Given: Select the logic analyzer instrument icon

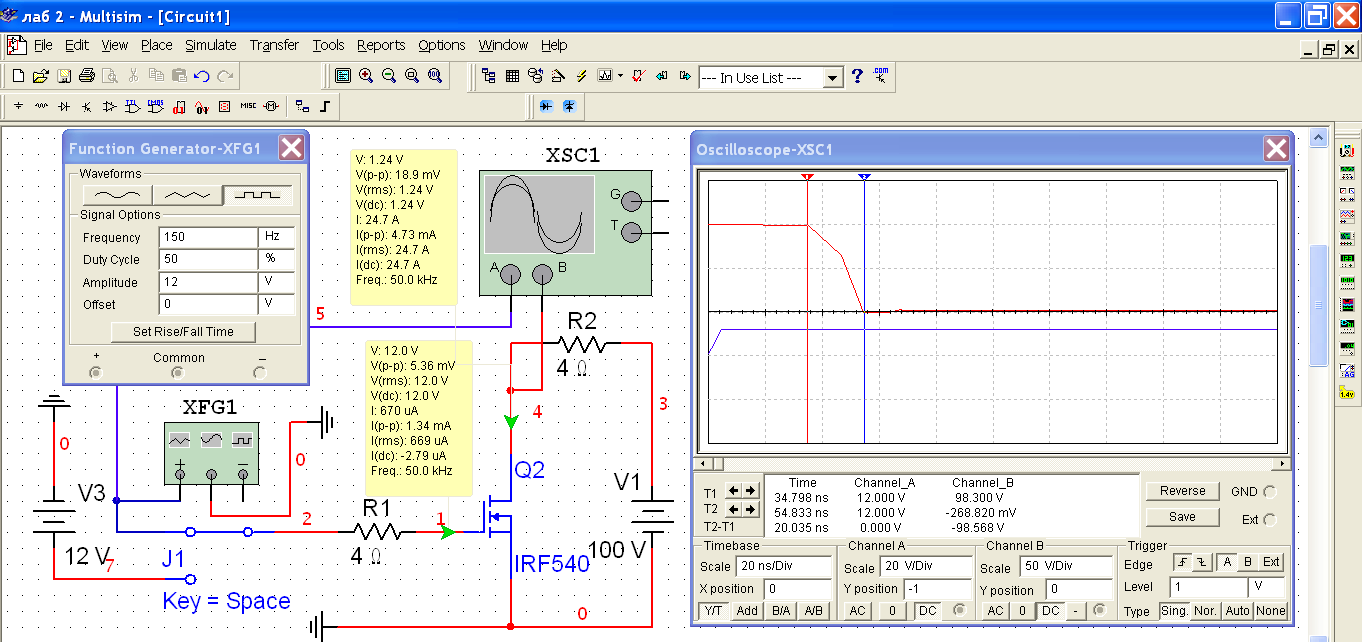Looking at the screenshot, I should [1347, 302].
